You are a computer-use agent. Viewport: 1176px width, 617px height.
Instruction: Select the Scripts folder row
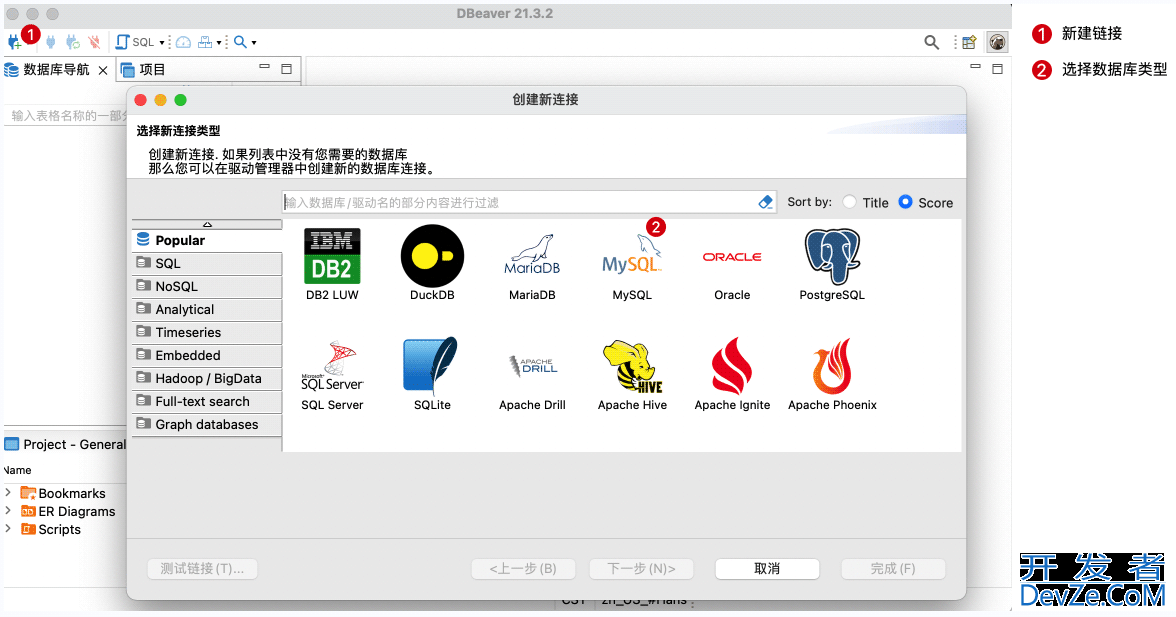click(x=50, y=529)
